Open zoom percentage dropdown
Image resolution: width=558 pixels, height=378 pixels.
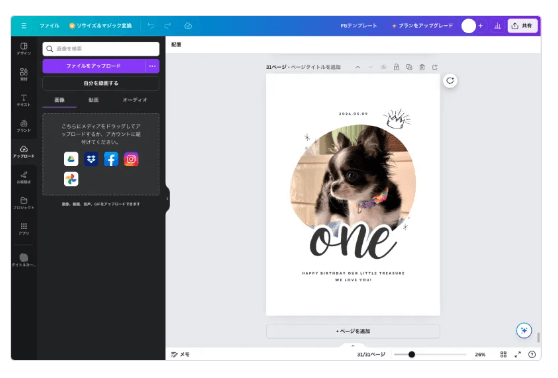coord(480,355)
